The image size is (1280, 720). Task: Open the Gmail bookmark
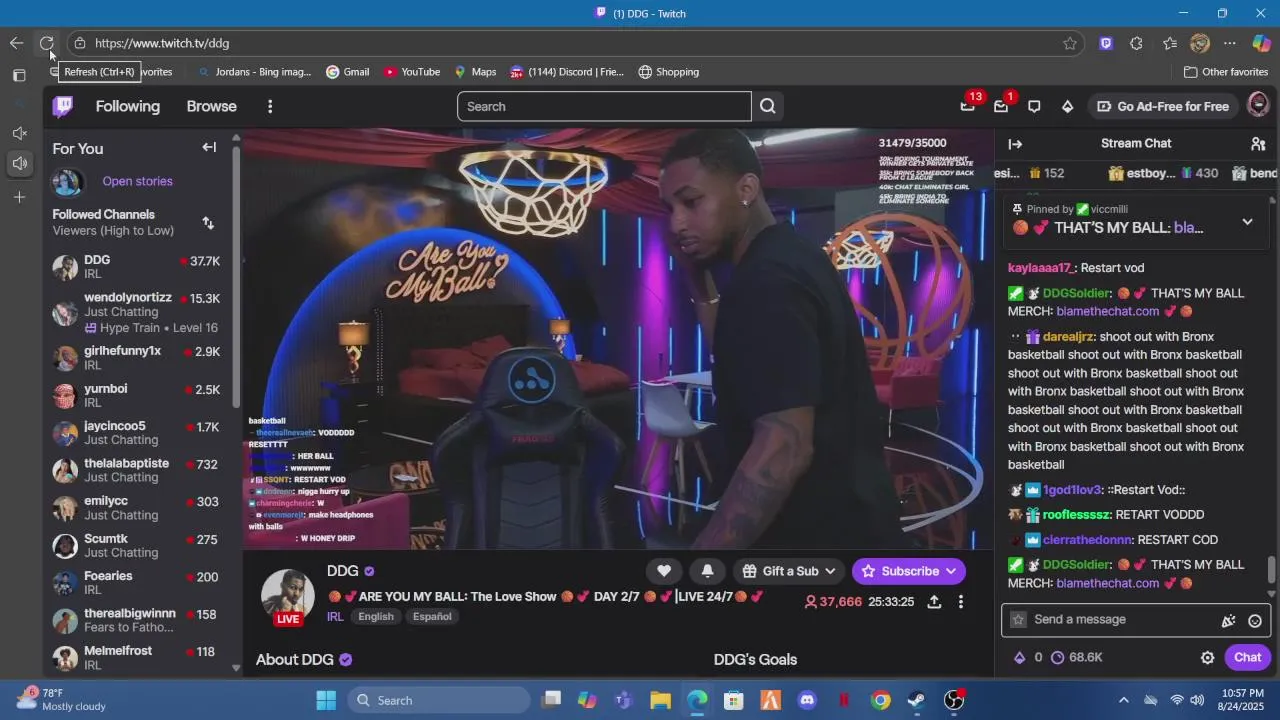[348, 72]
